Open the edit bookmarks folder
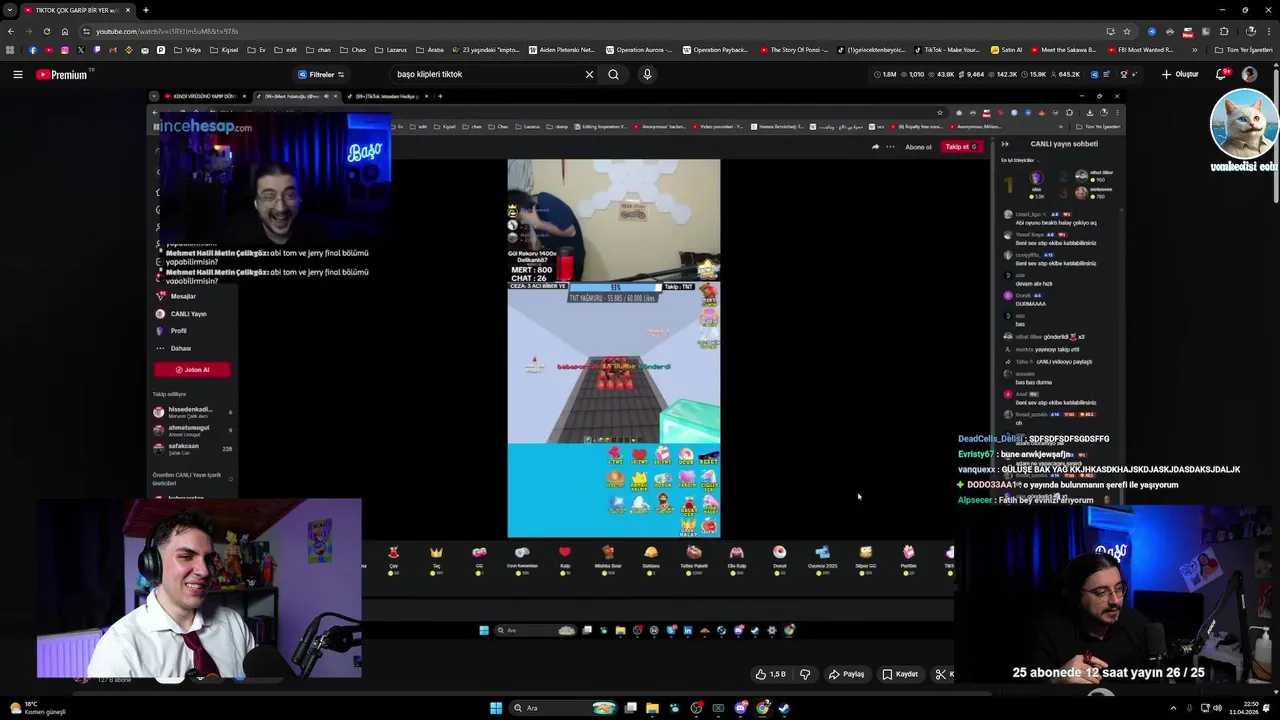 (x=283, y=49)
